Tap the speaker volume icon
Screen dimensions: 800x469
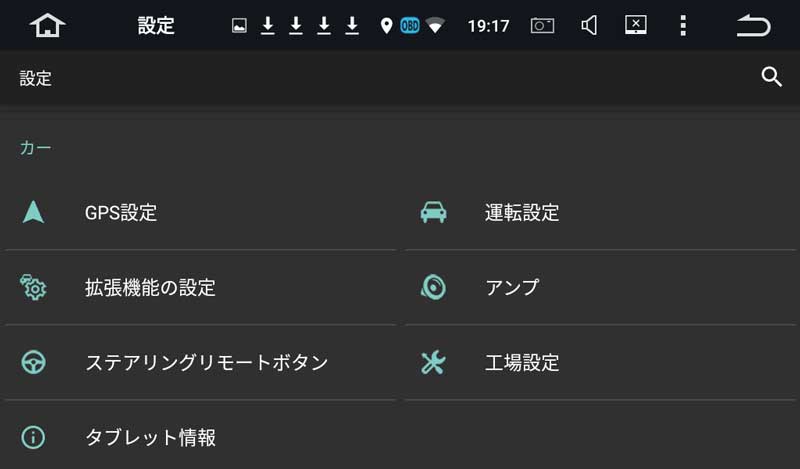click(589, 25)
